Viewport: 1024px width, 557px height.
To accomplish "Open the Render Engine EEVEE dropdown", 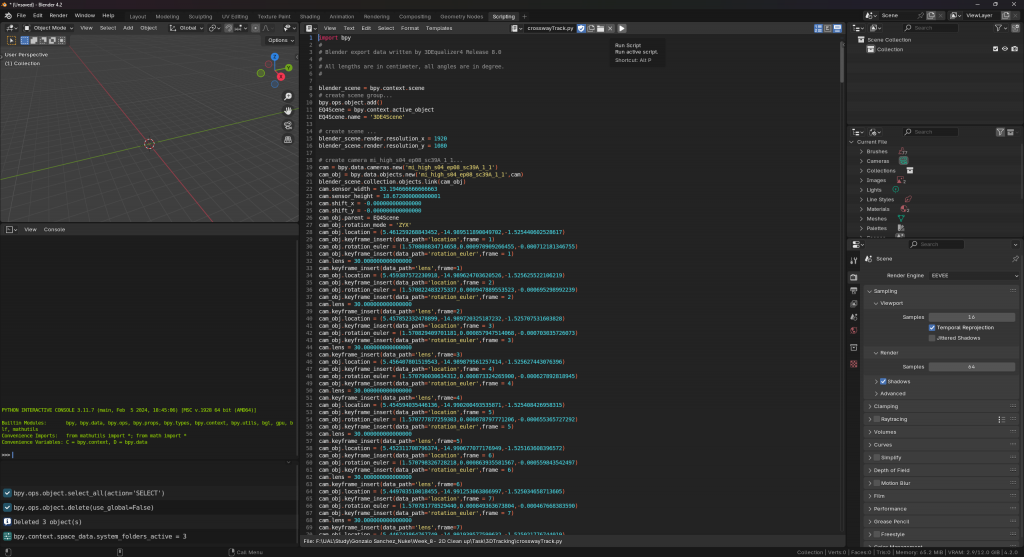I will pos(973,276).
